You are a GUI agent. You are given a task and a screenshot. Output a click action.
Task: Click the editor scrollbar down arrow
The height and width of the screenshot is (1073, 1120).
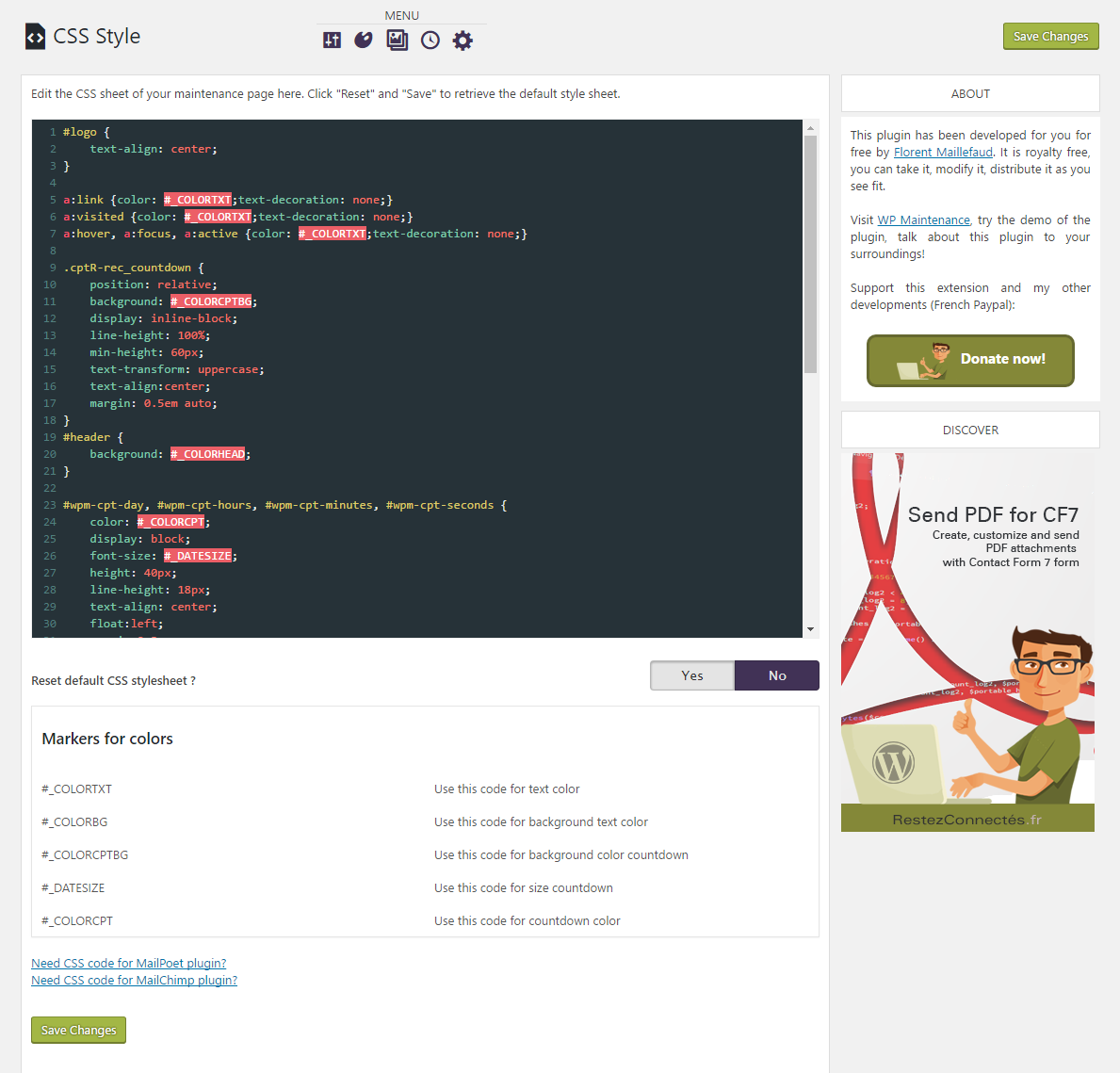coord(810,629)
